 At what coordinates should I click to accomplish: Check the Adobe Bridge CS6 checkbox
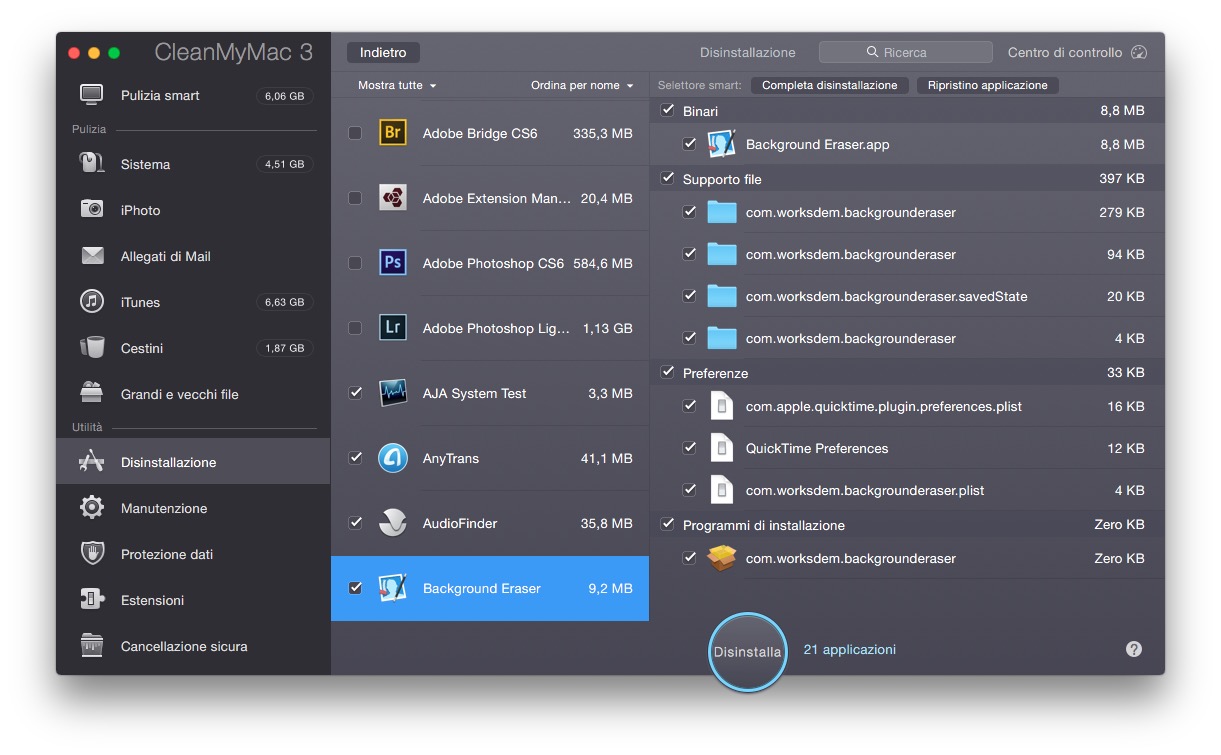[355, 133]
